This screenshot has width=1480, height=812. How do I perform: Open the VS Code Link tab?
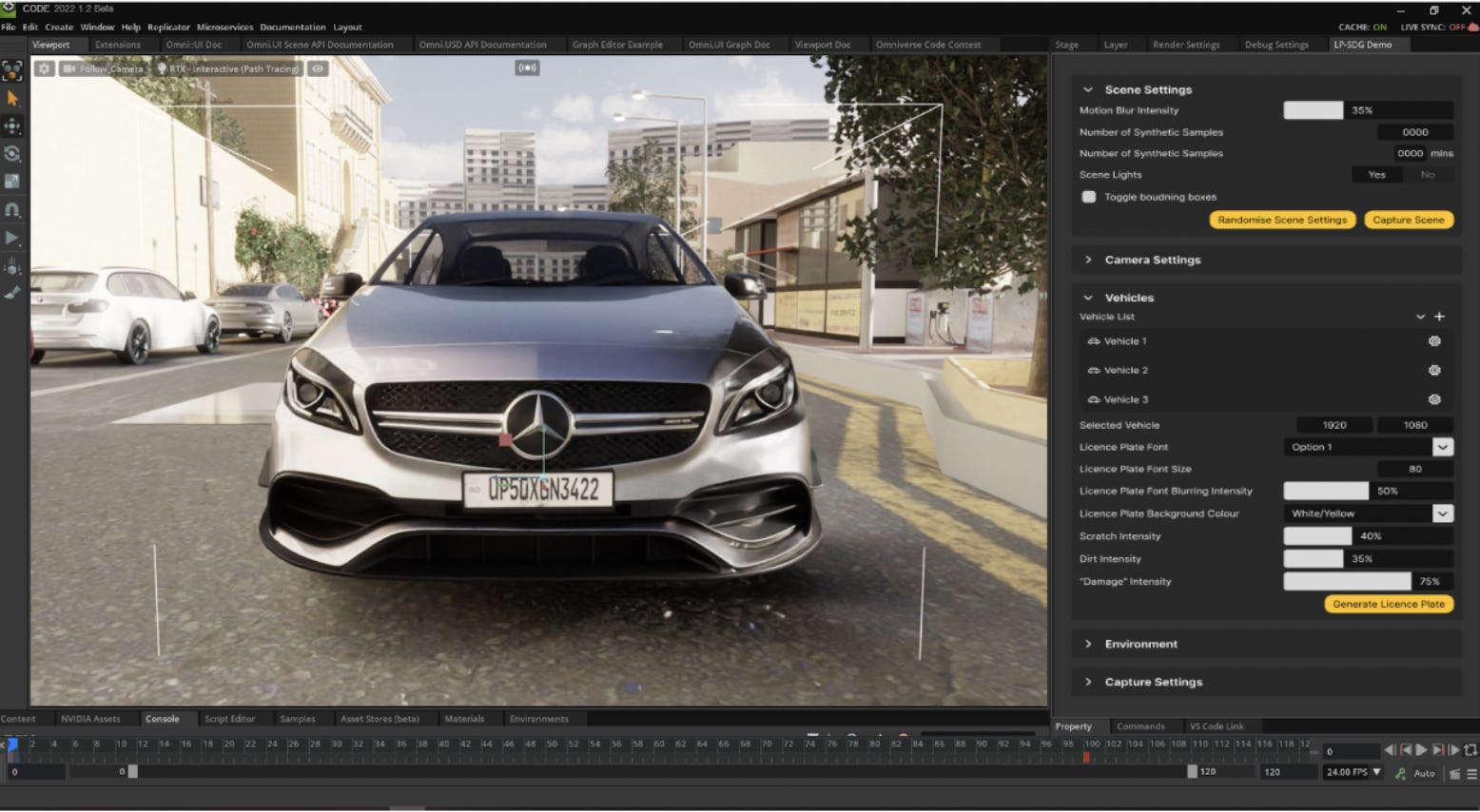(1217, 726)
